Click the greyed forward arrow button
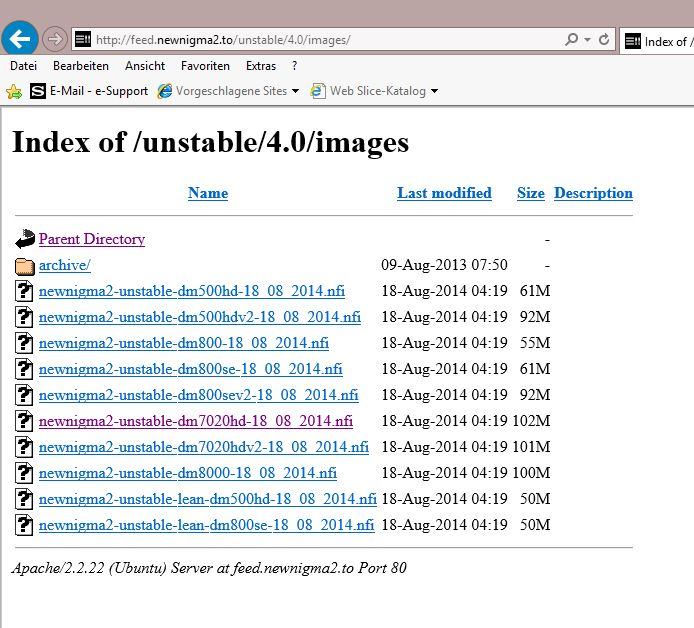The image size is (694, 628). [x=54, y=39]
